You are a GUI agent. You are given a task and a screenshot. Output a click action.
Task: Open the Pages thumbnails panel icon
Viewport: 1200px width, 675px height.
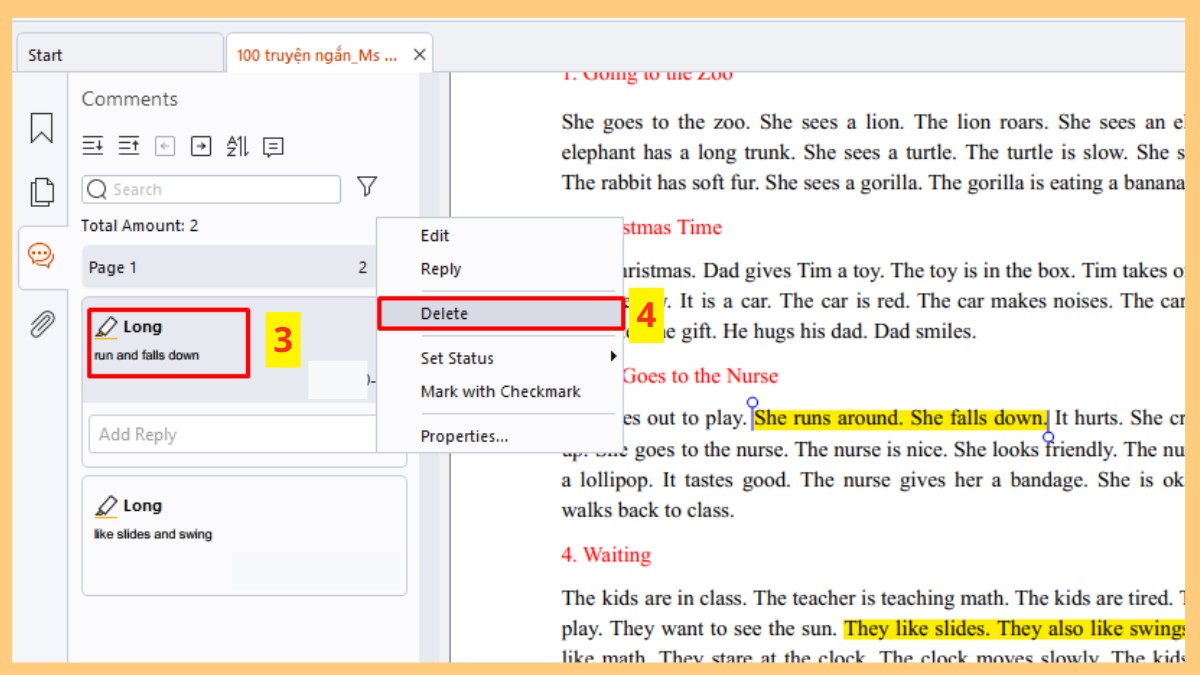[x=41, y=191]
